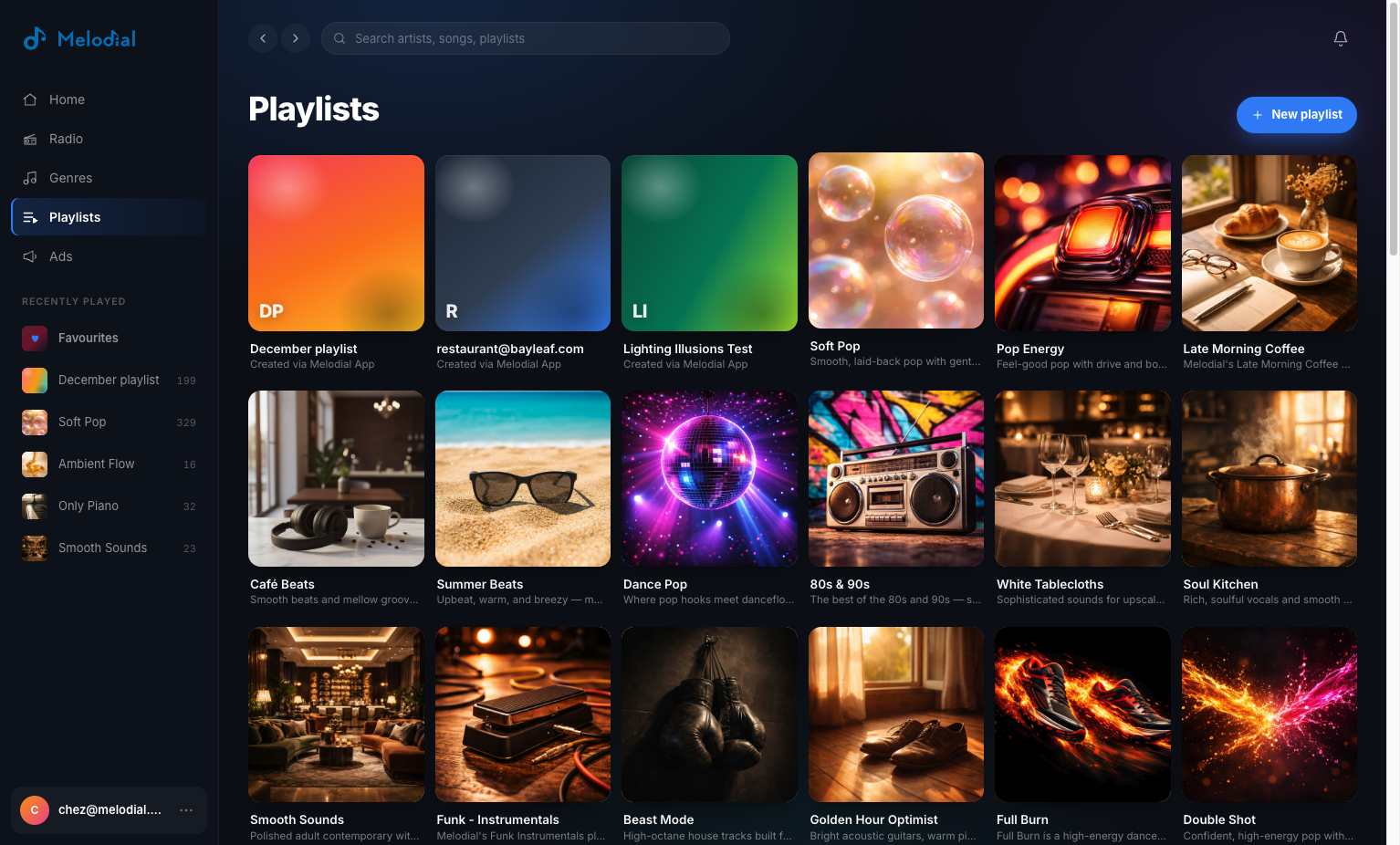
Task: Go forward with the right arrow
Action: click(296, 38)
